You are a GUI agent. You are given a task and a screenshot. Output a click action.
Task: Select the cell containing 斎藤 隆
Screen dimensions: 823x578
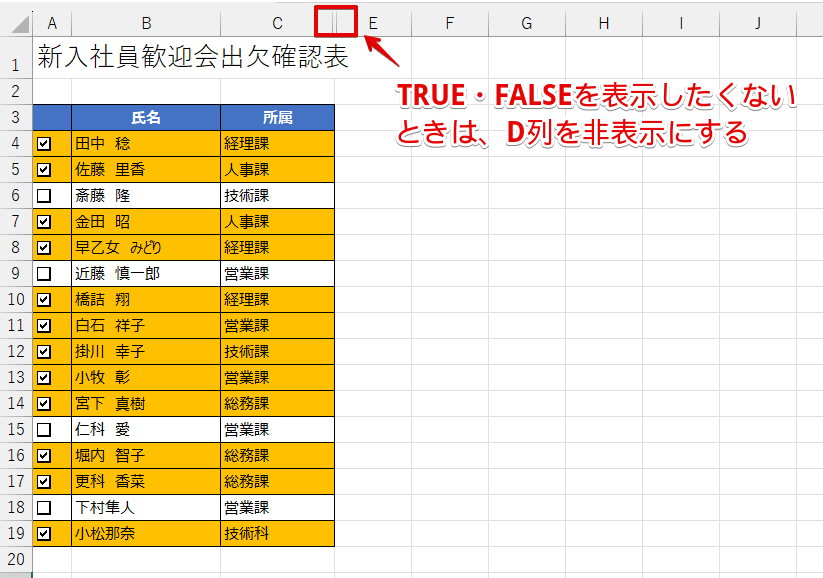click(146, 196)
